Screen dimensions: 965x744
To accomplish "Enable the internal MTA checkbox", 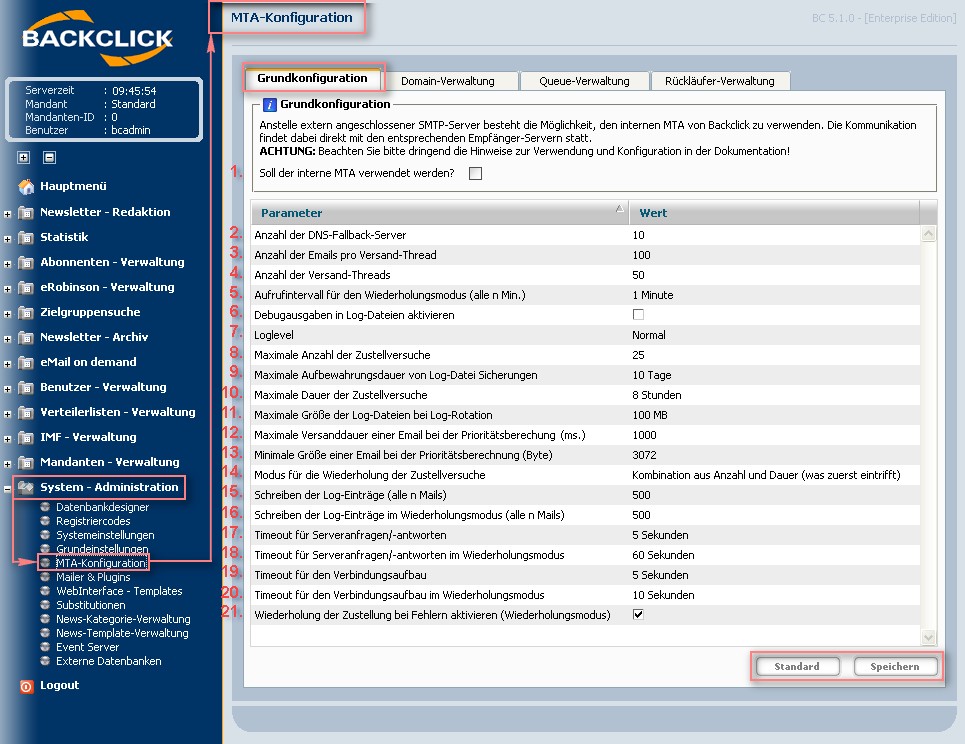I will [x=475, y=174].
